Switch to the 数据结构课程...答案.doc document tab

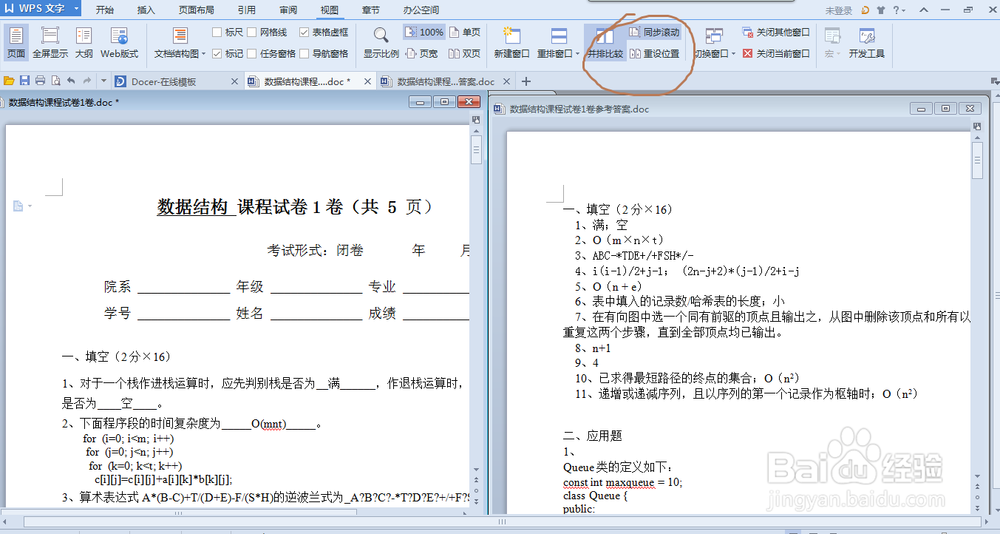click(x=445, y=82)
